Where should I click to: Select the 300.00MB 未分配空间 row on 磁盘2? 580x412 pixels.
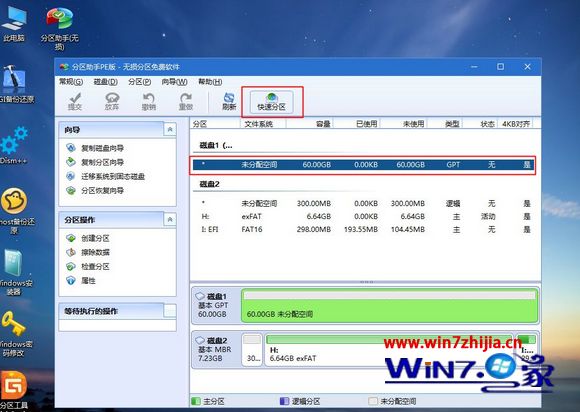364,203
